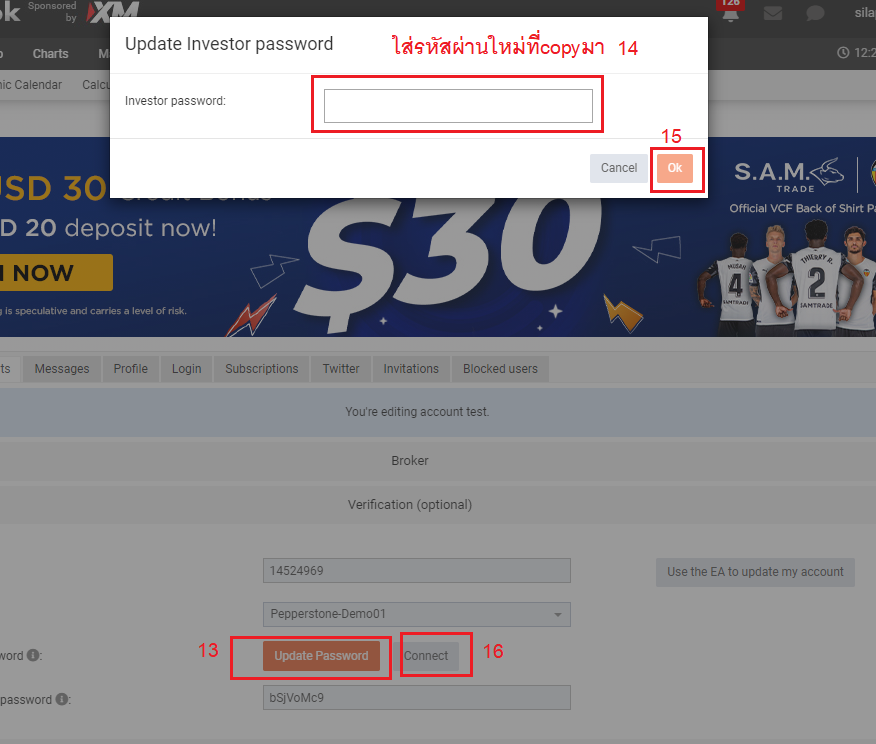This screenshot has height=744, width=876.
Task: Click the Update Password button
Action: [321, 656]
